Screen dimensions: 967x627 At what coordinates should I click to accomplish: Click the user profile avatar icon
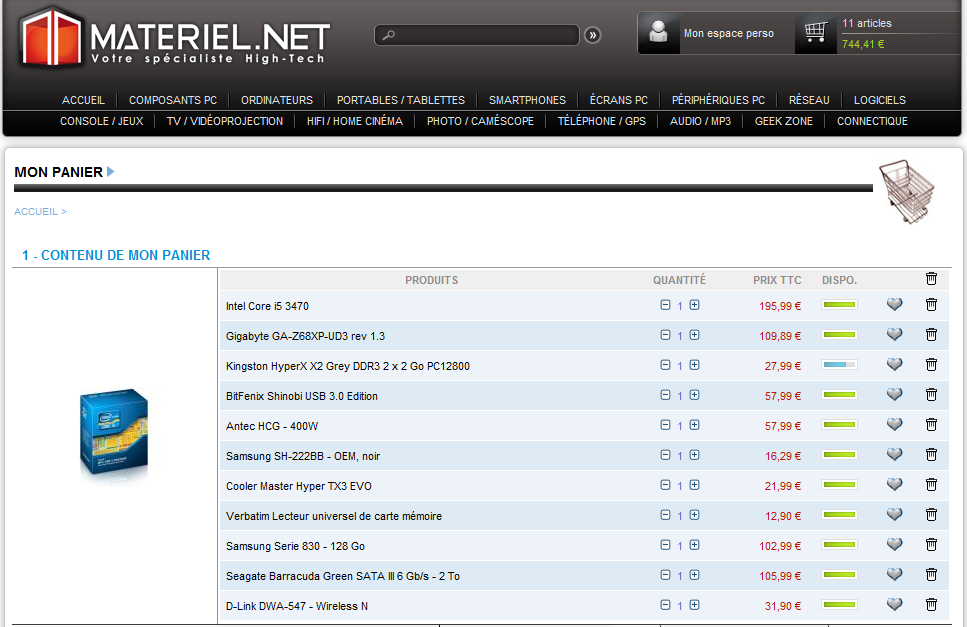(x=659, y=33)
